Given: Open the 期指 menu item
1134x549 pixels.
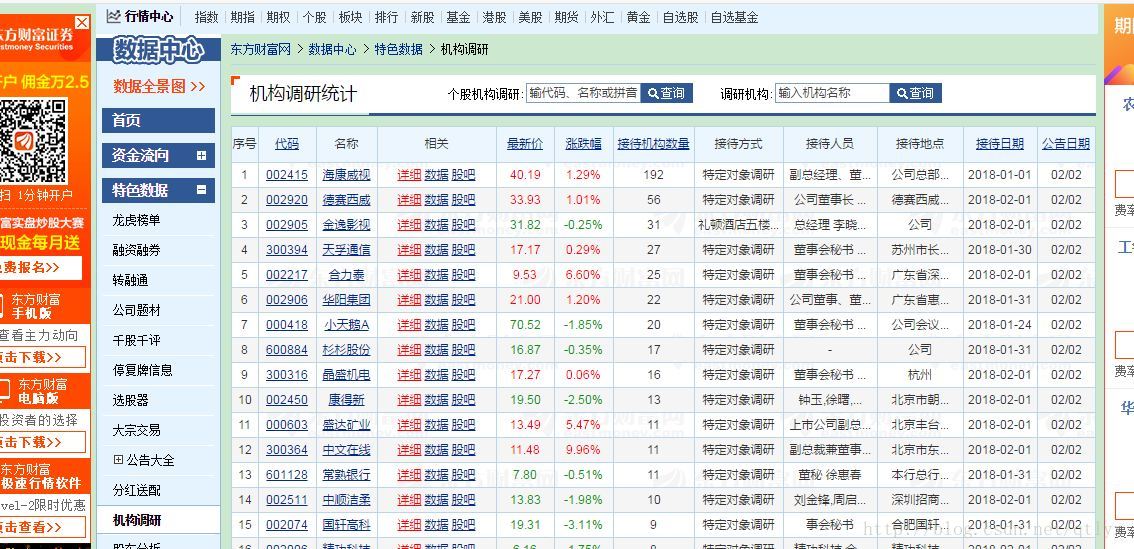Looking at the screenshot, I should (x=243, y=17).
